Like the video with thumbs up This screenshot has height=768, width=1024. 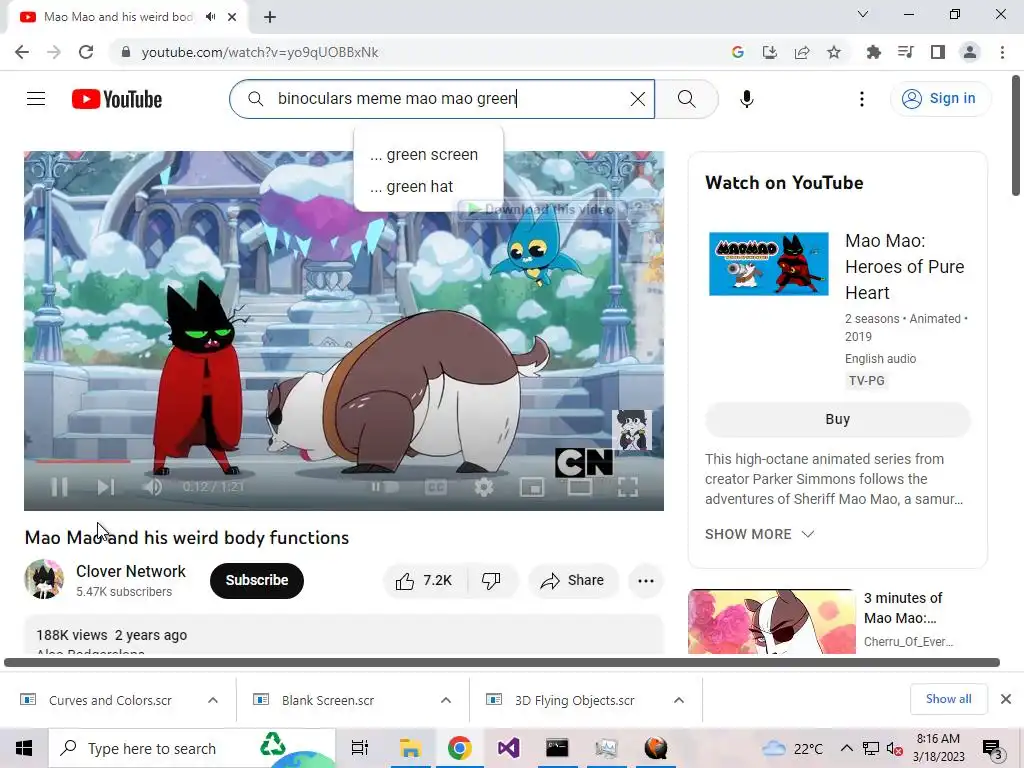click(x=424, y=580)
